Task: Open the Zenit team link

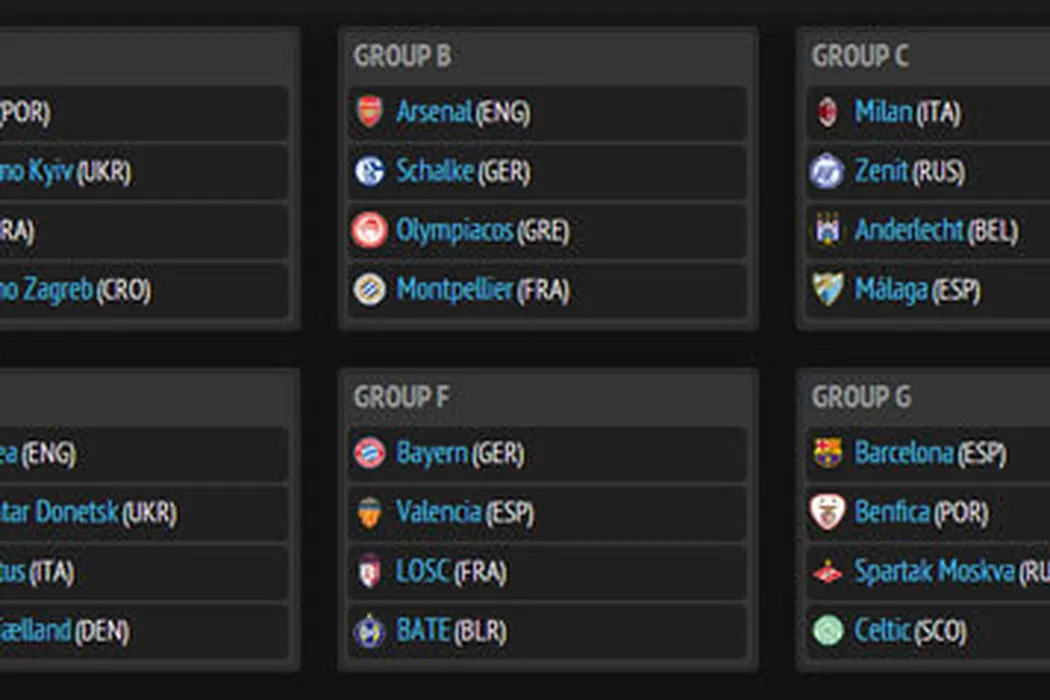Action: click(x=881, y=171)
